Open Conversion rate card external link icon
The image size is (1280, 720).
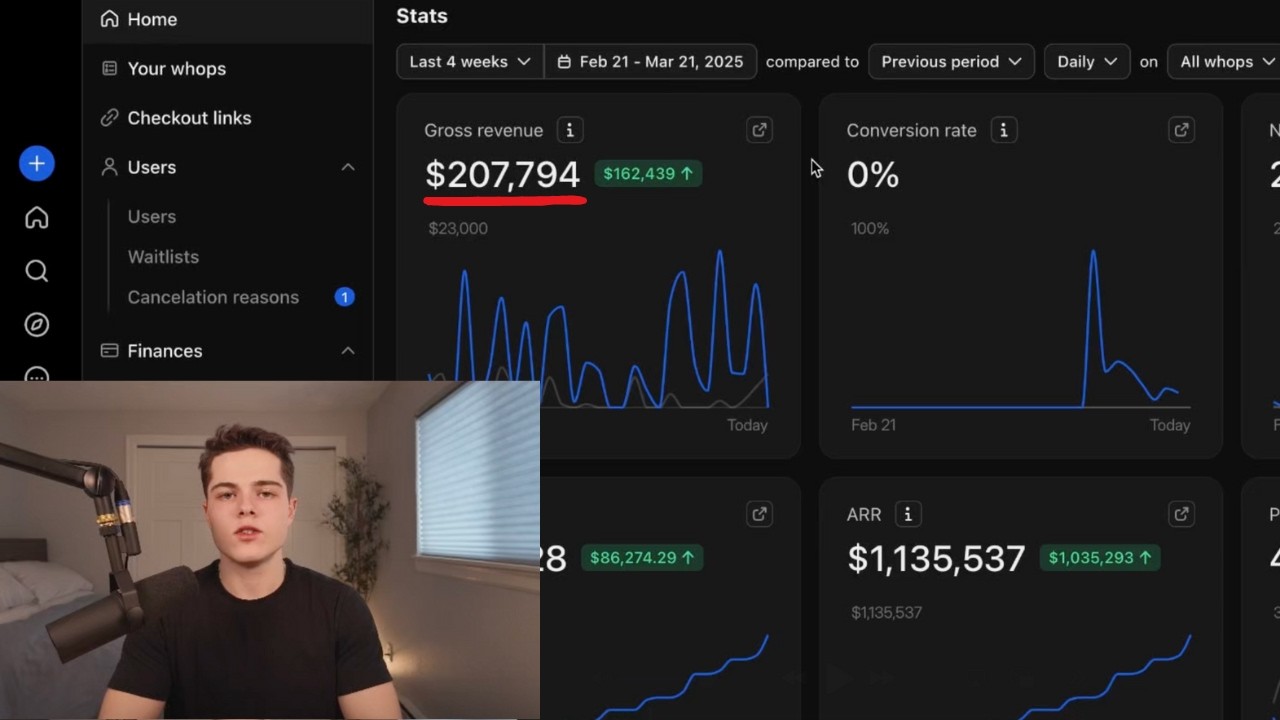click(1181, 130)
